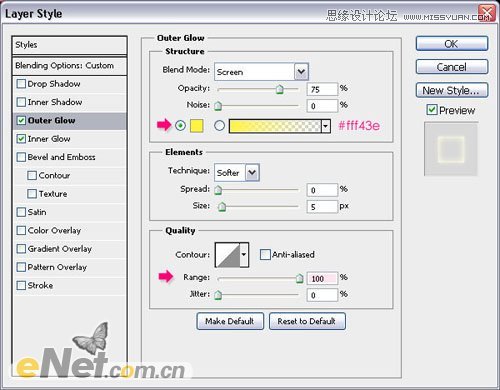
Task: Turn on the Gradient Overlay checkbox
Action: (21, 249)
